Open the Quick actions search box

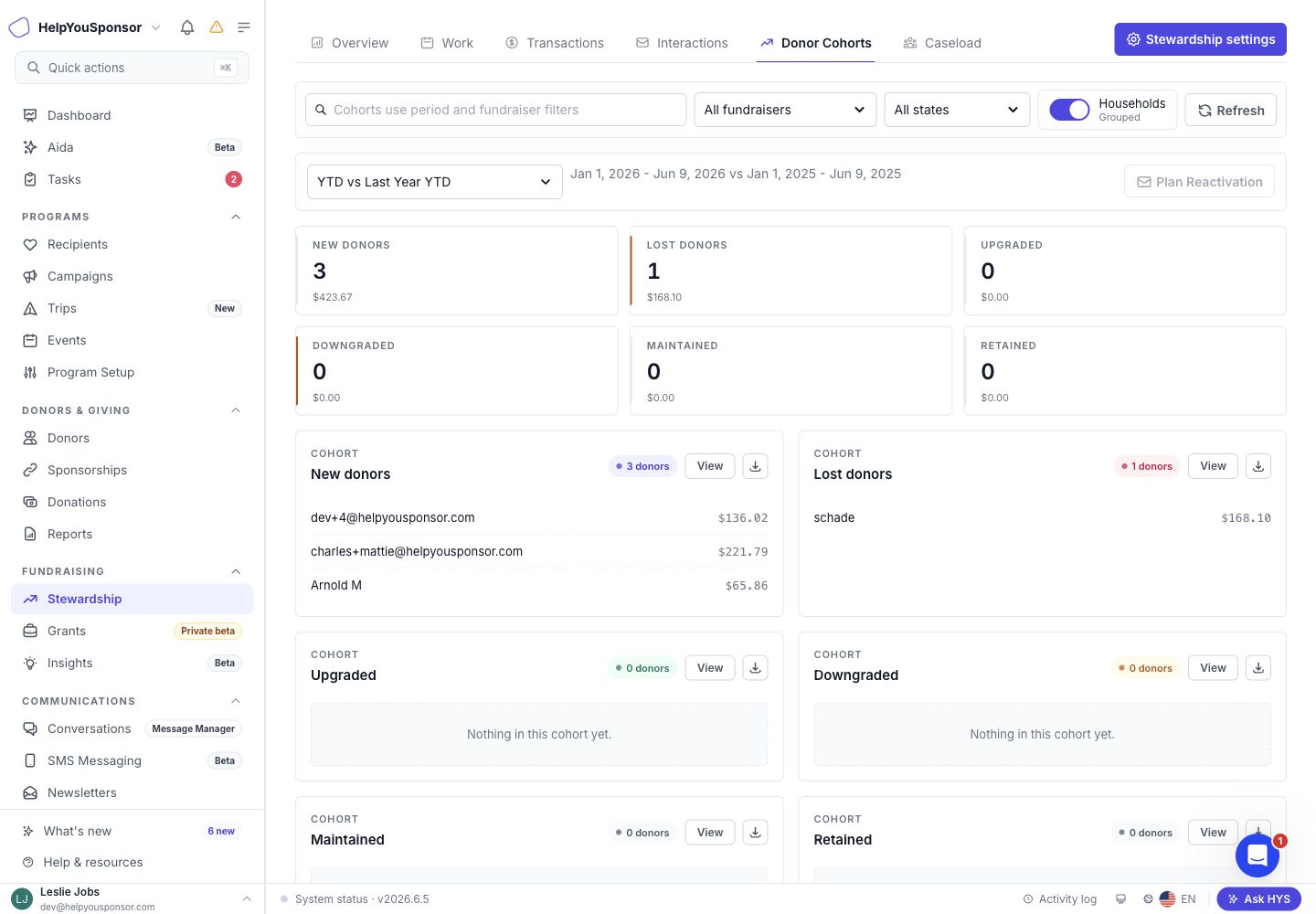click(132, 68)
